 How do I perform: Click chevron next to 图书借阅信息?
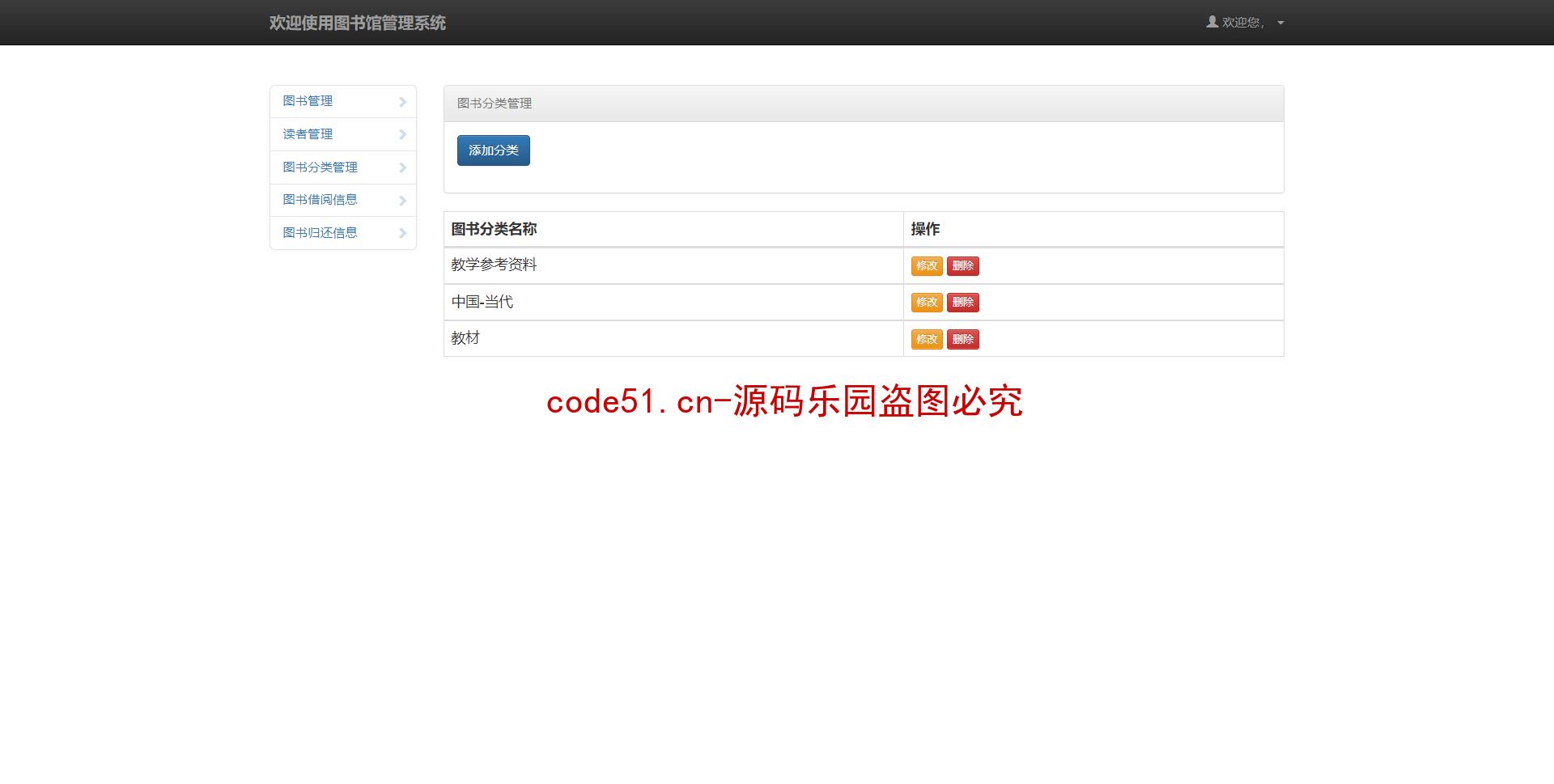(402, 201)
